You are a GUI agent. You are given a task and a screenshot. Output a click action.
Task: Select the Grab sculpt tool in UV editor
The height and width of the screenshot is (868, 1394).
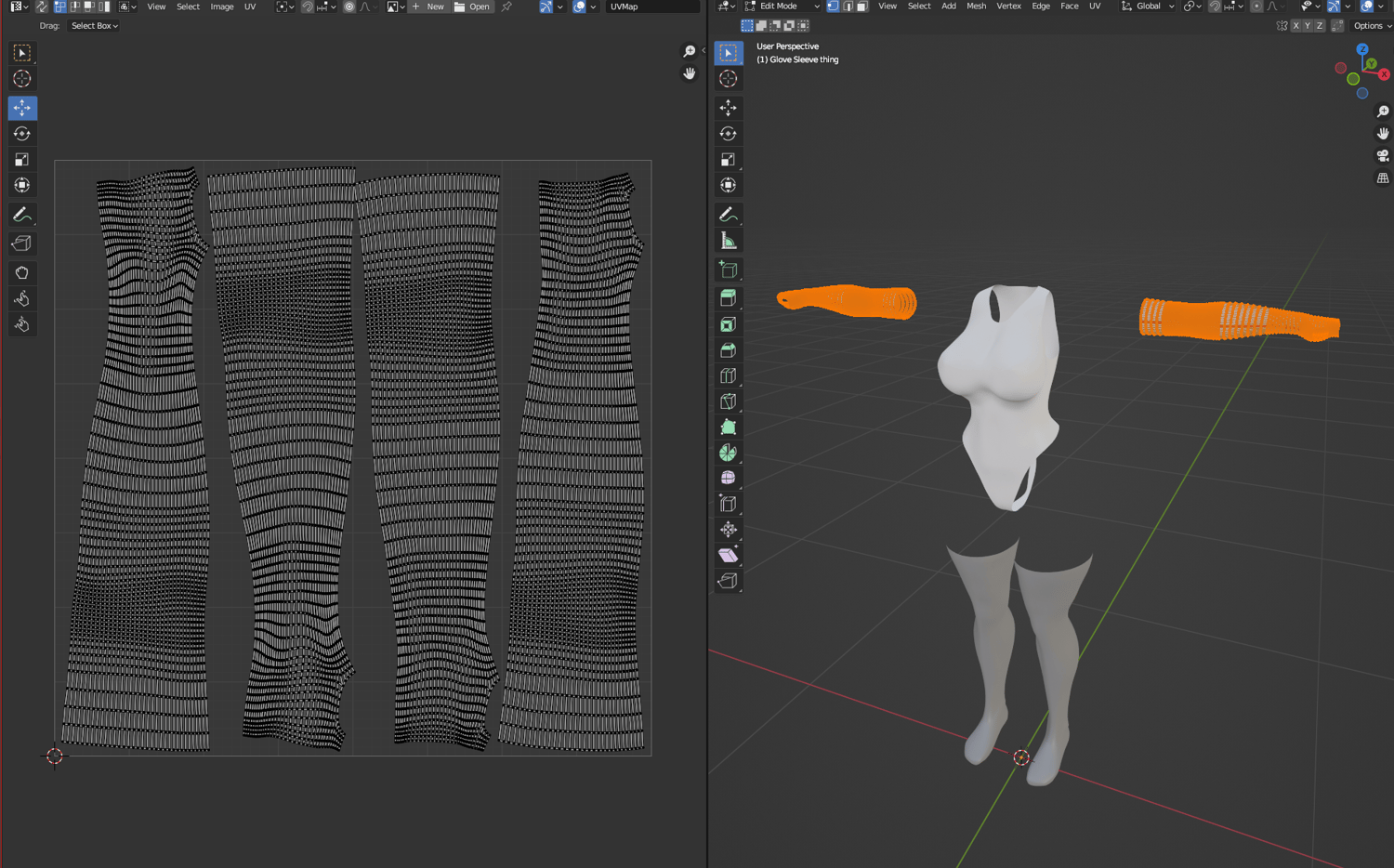coord(21,273)
